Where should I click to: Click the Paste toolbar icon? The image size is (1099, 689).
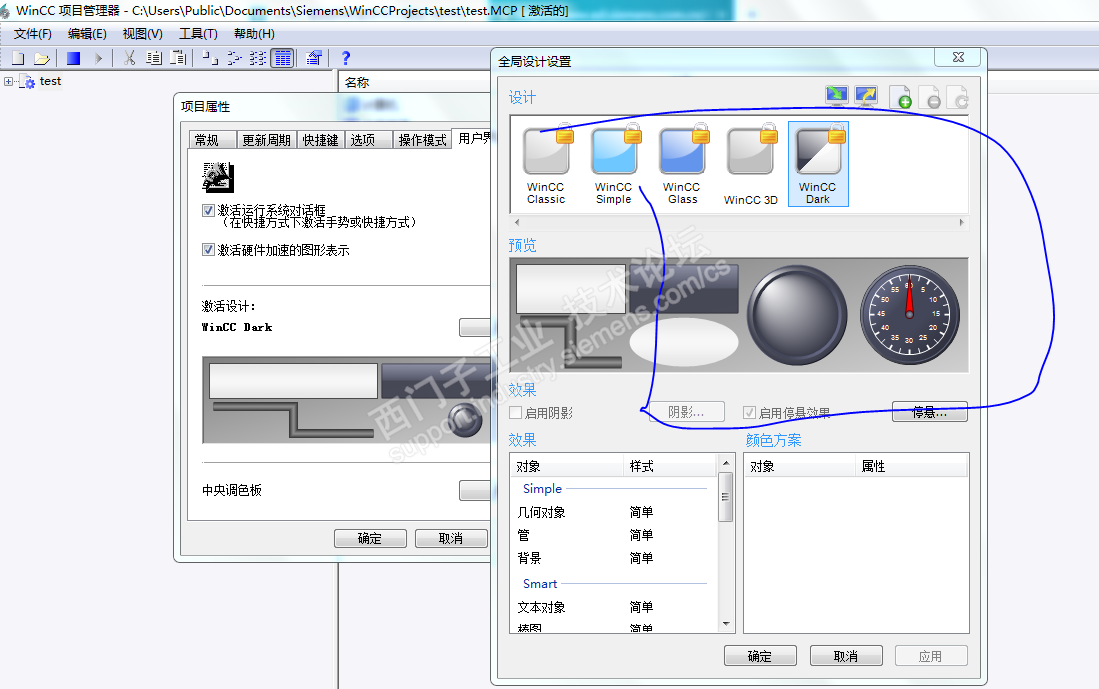[x=179, y=58]
